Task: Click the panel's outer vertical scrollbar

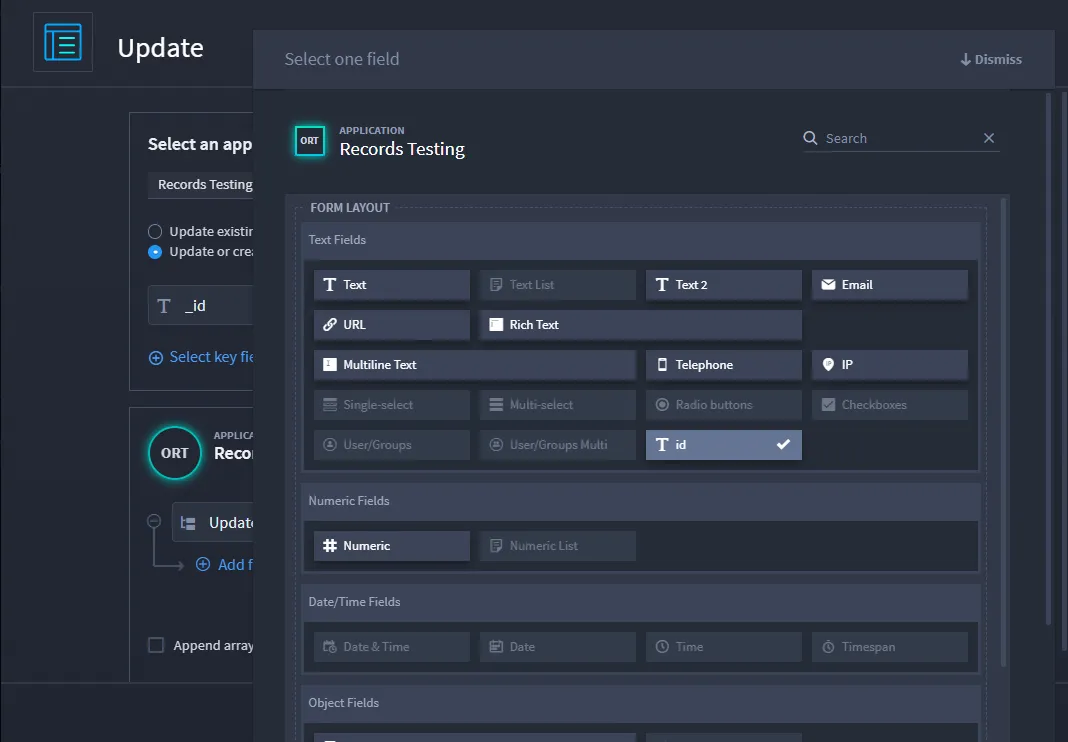Action: click(x=1048, y=359)
